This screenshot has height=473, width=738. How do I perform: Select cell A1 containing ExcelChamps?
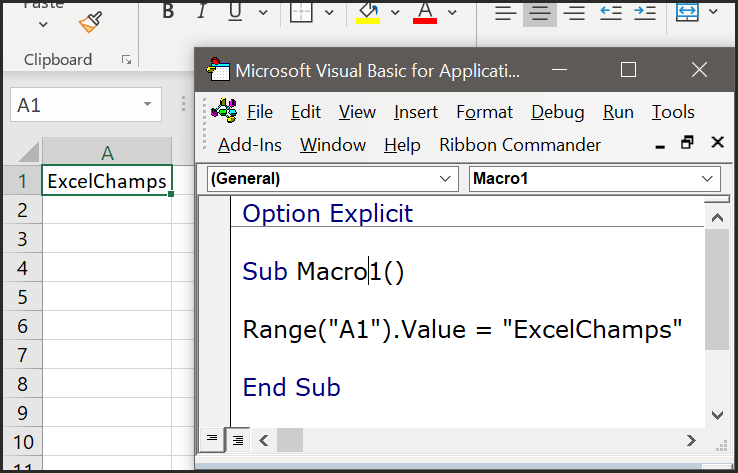pyautogui.click(x=106, y=181)
